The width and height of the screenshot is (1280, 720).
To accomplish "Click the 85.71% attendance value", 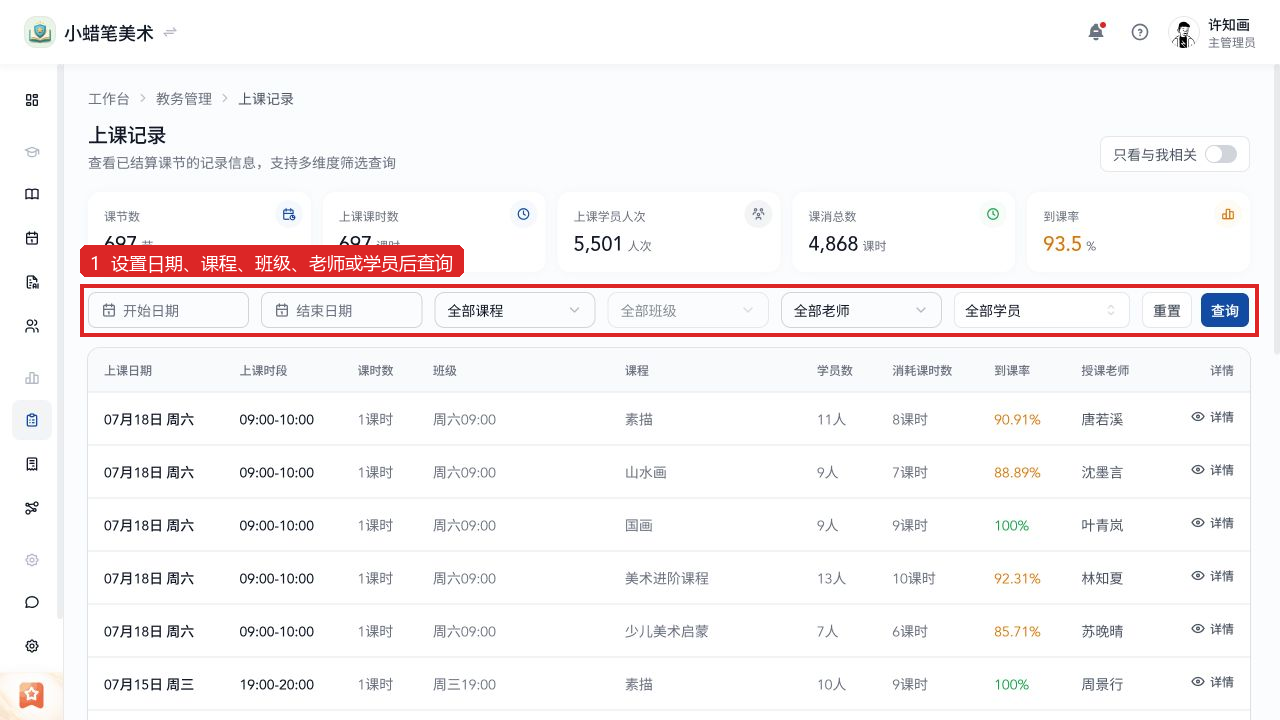I will 1017,632.
